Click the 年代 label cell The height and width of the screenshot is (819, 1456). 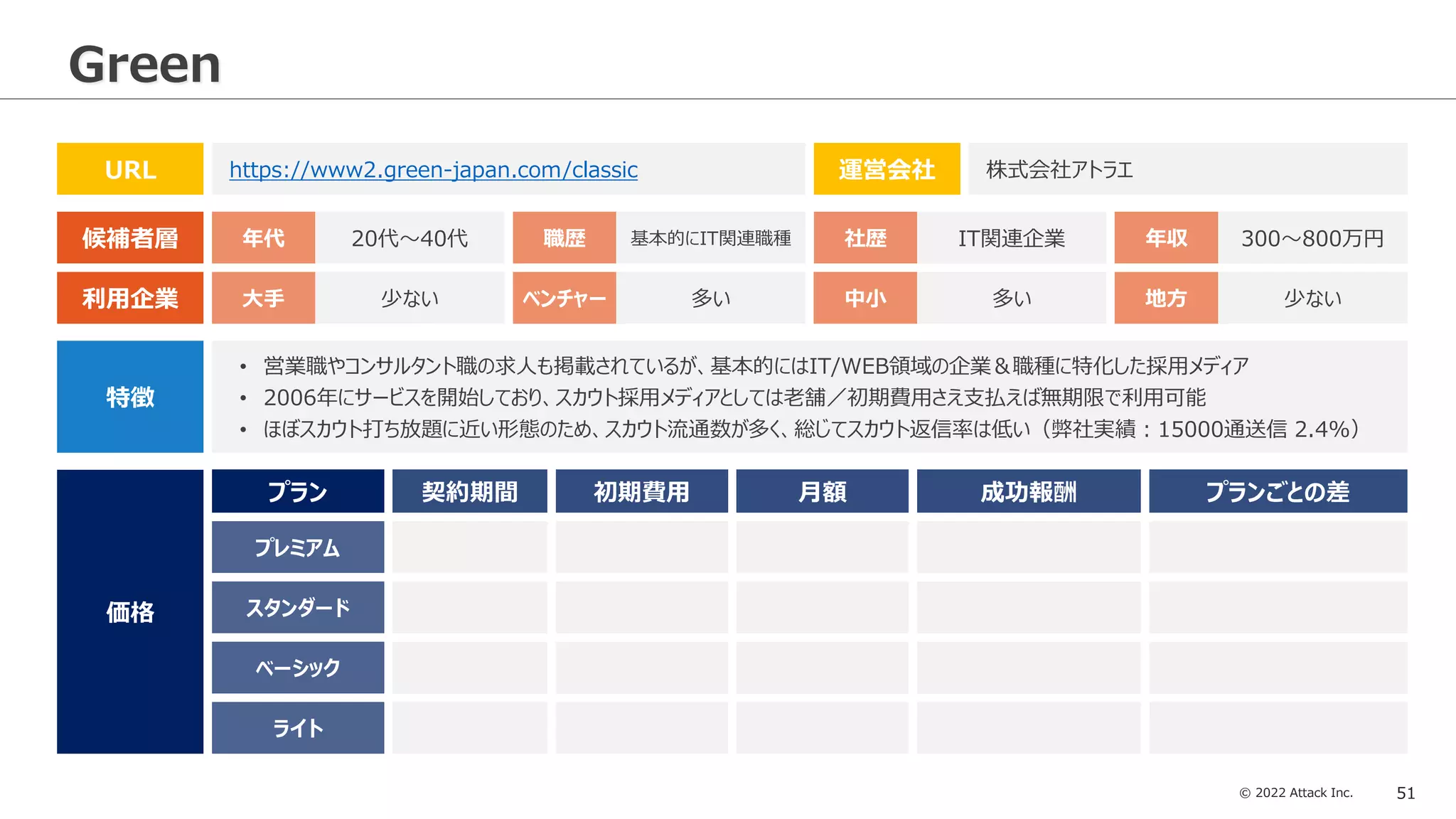[263, 237]
